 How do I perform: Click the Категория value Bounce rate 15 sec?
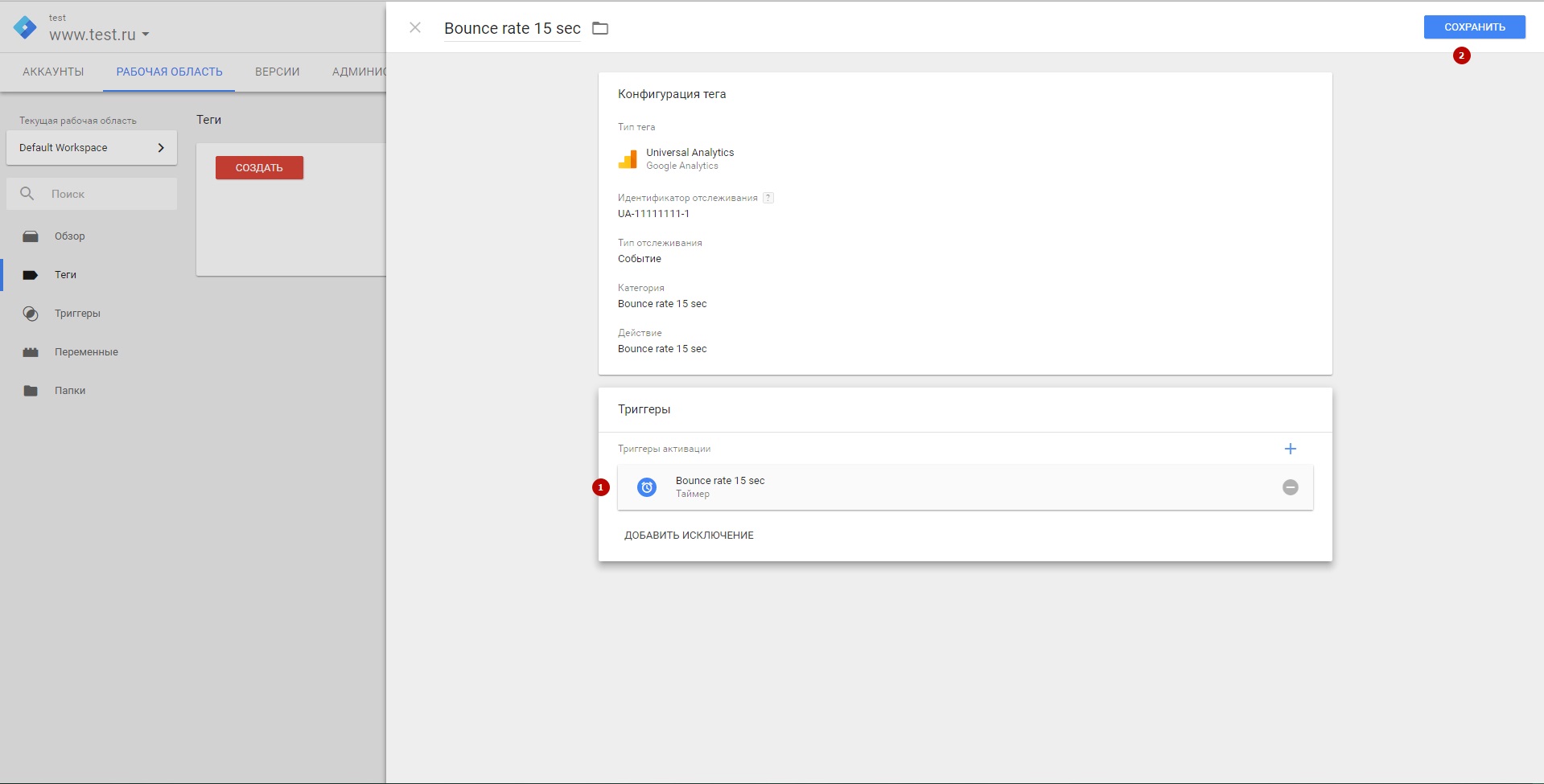(662, 304)
